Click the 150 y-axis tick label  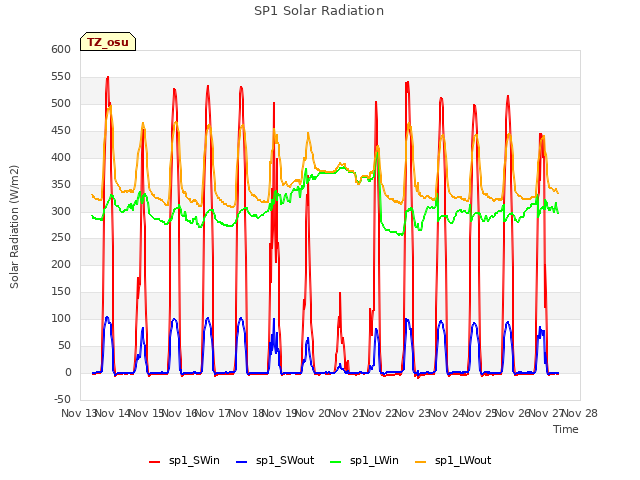[61, 291]
